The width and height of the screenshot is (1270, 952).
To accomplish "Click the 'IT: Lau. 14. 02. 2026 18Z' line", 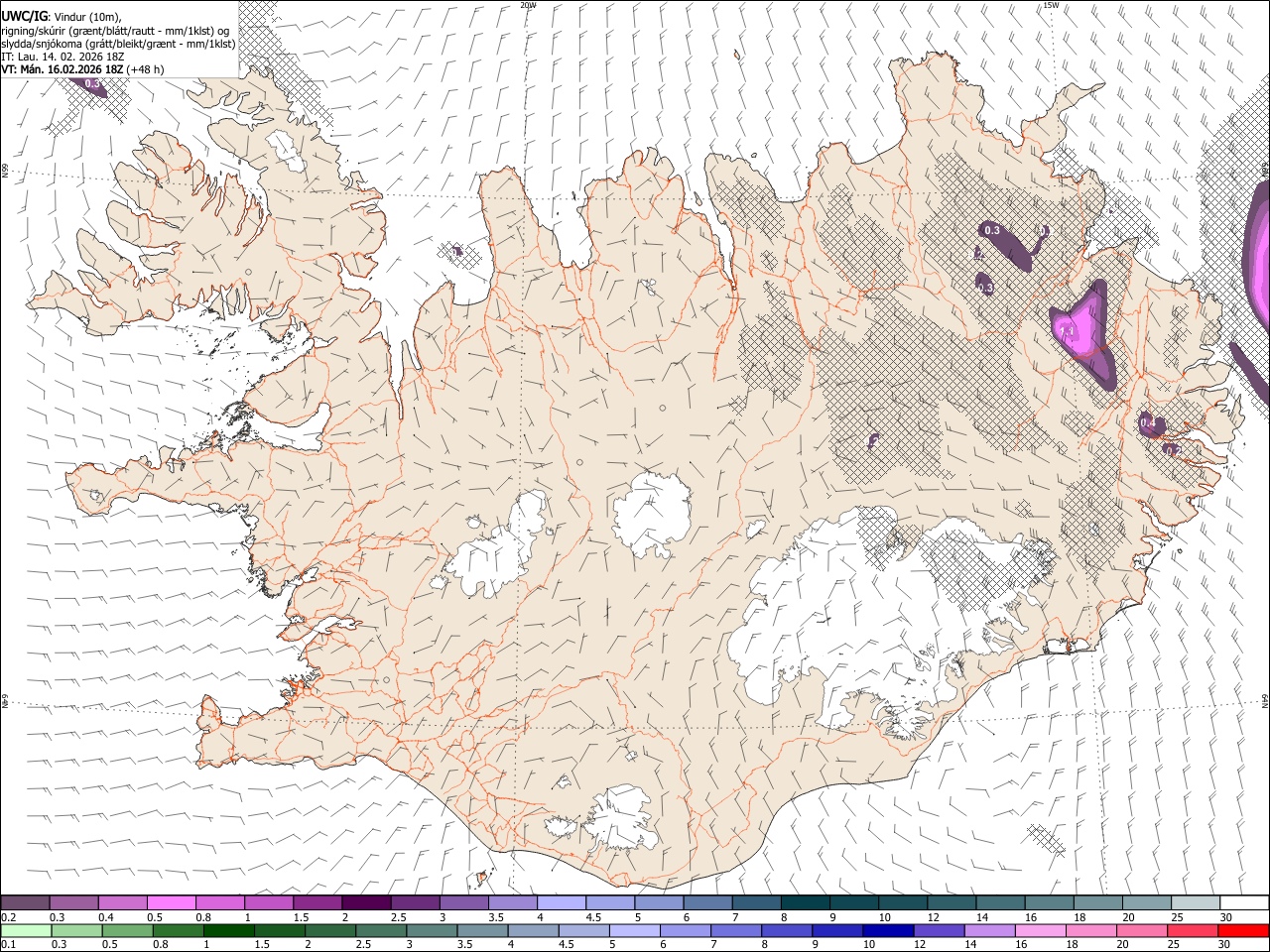I will click(x=63, y=57).
